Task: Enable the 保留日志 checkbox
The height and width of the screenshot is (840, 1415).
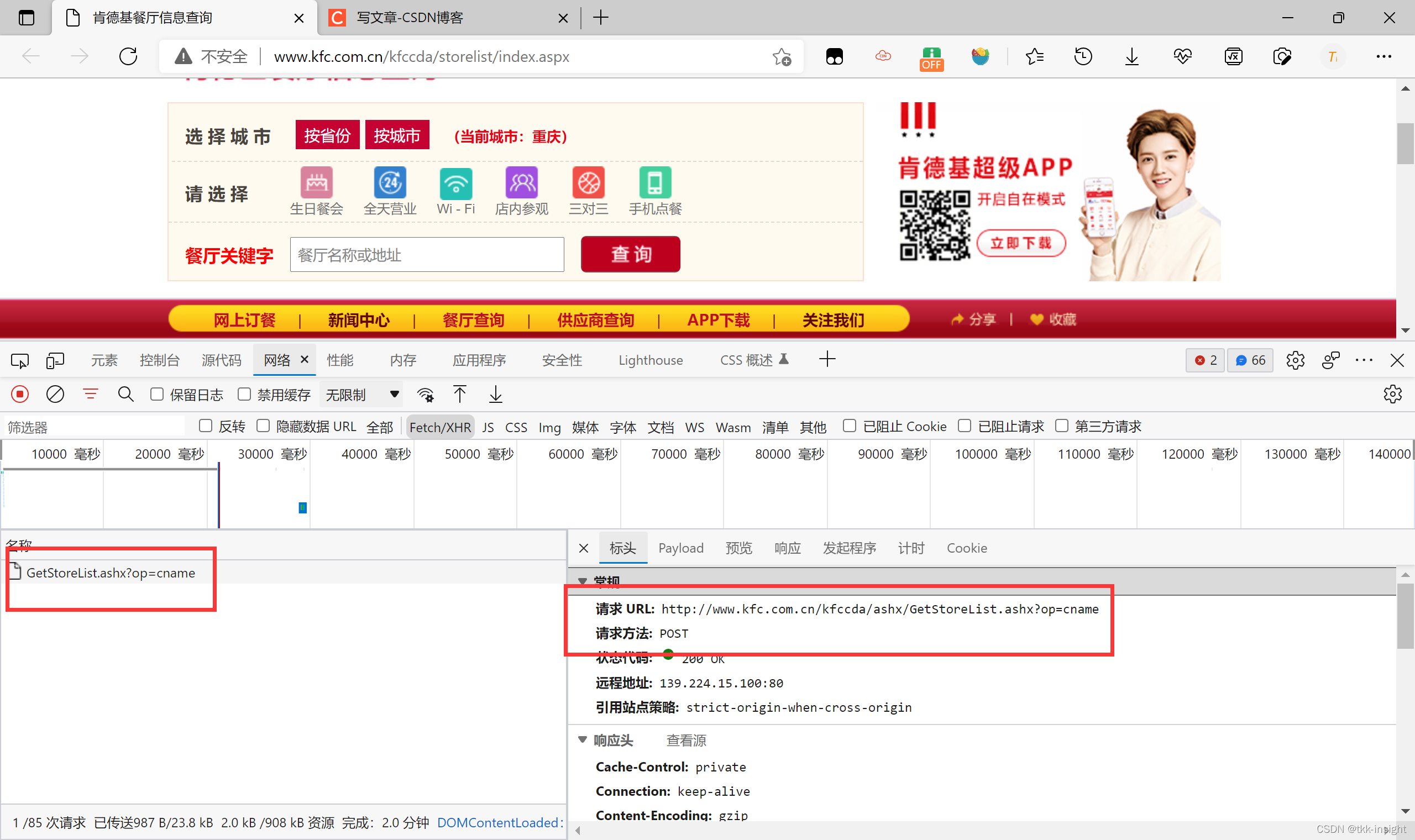Action: tap(157, 394)
